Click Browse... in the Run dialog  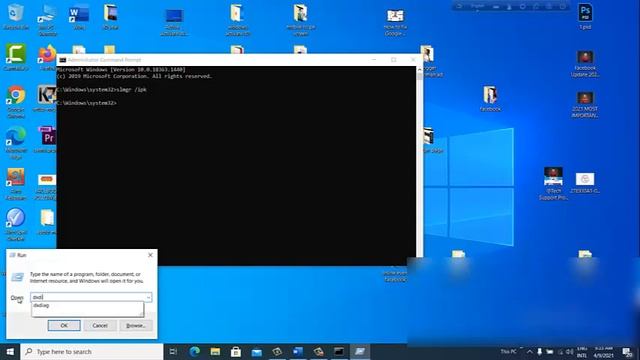coord(136,325)
